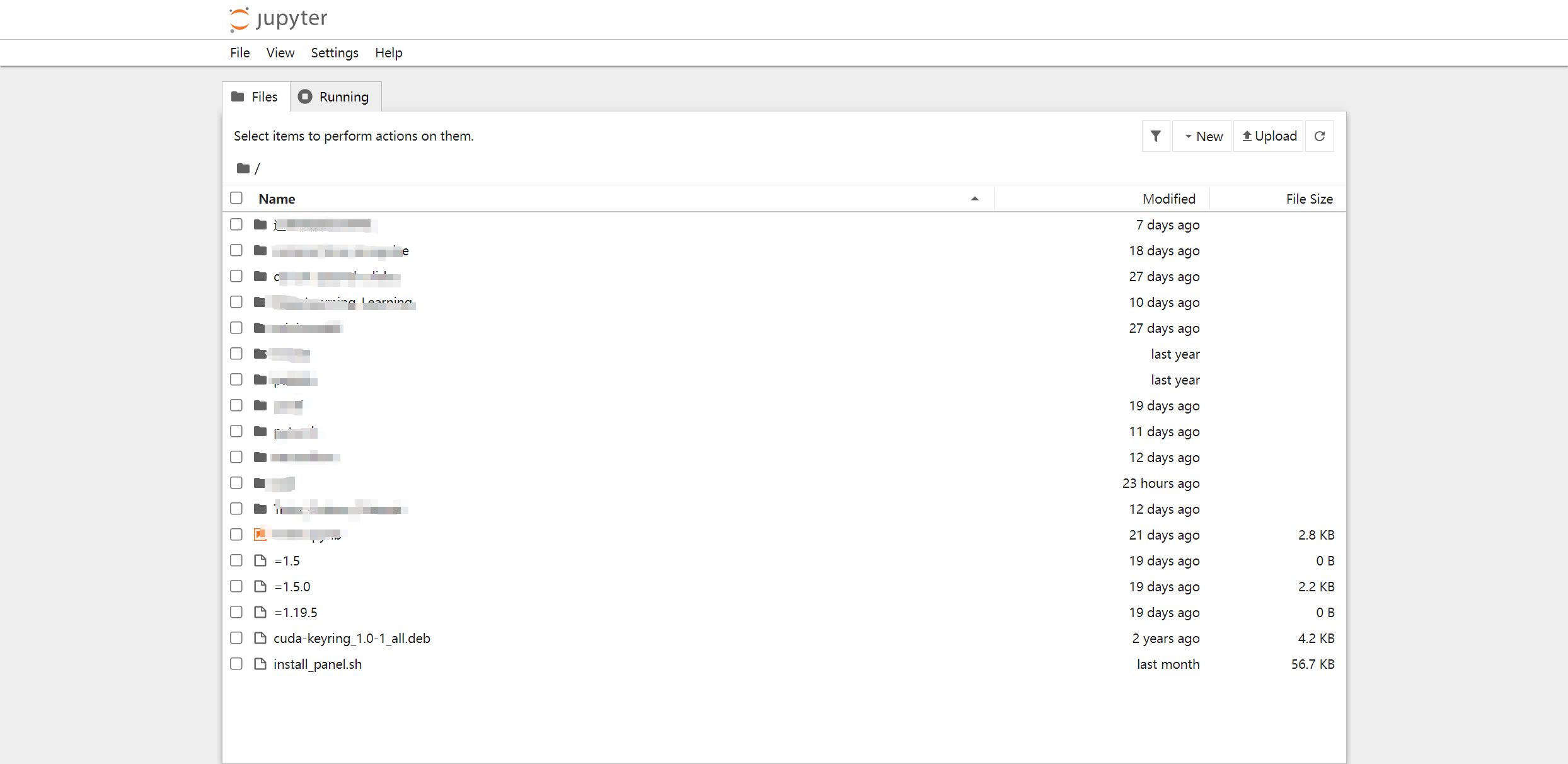Select checkbox for =1.19.5 file
This screenshot has height=764, width=1568.
[236, 612]
